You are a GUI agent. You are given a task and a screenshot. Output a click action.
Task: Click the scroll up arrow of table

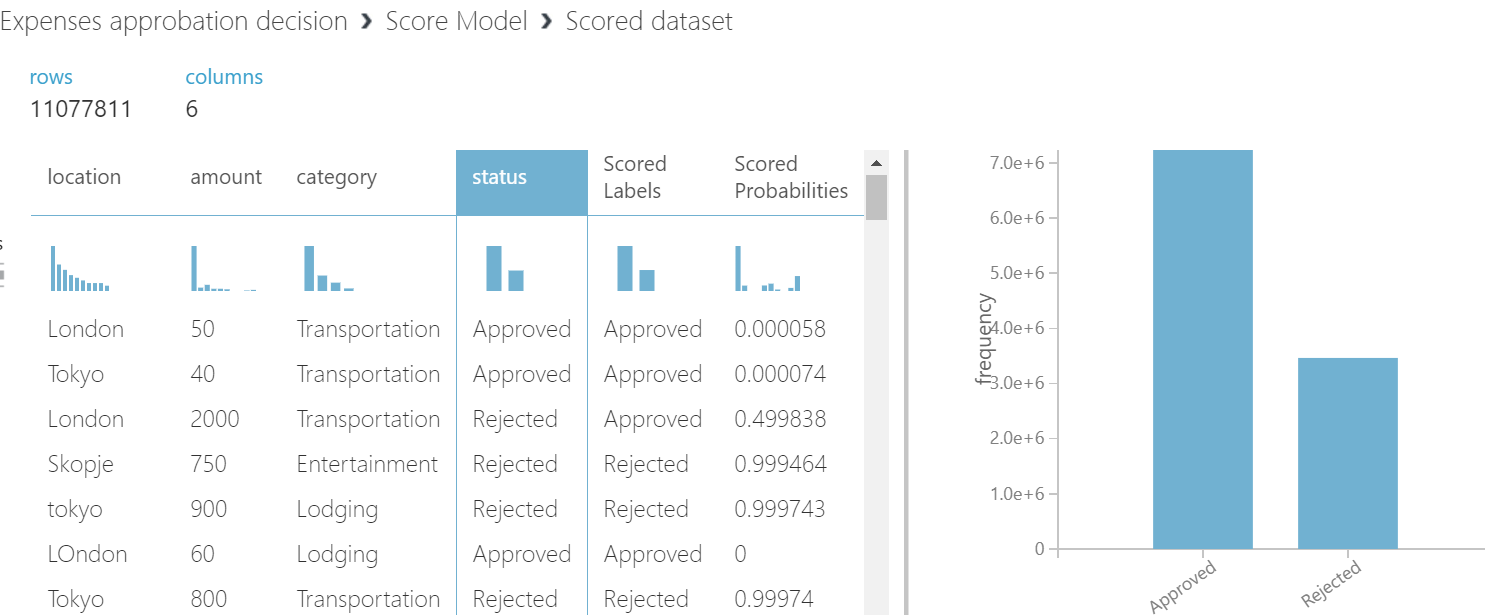(x=876, y=163)
